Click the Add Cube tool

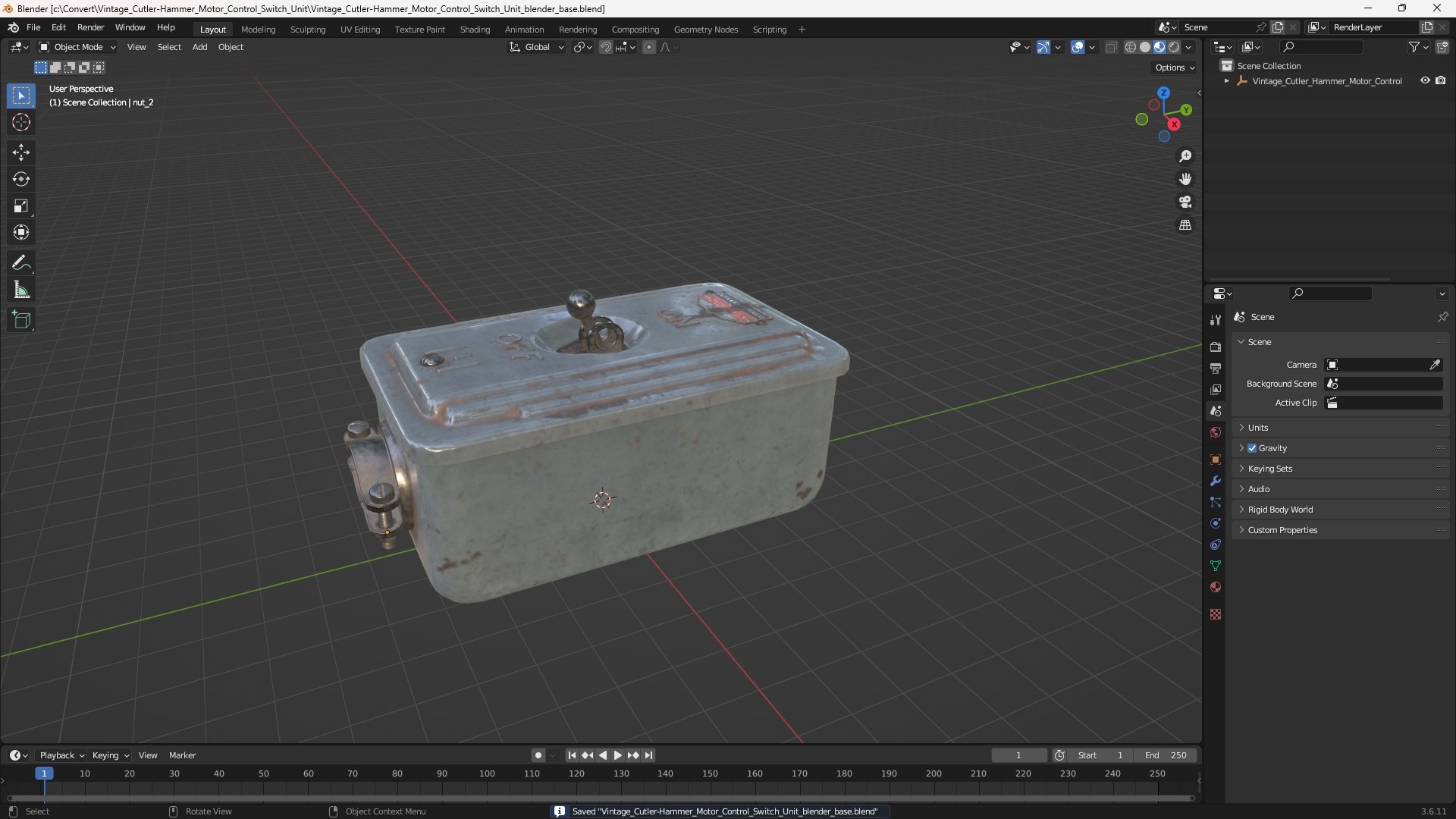click(21, 320)
